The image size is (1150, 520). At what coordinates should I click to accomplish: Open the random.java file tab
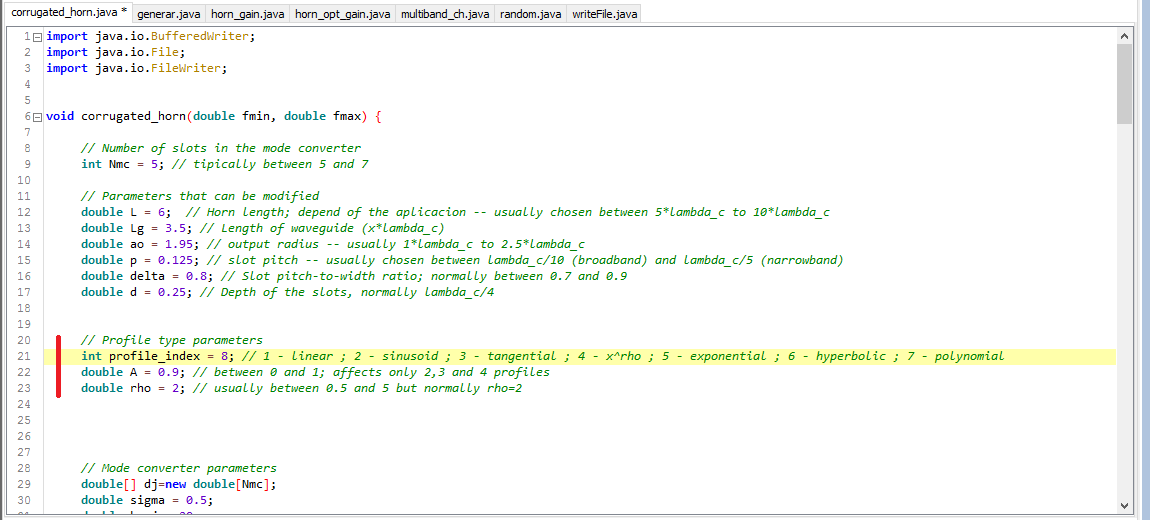[x=530, y=14]
